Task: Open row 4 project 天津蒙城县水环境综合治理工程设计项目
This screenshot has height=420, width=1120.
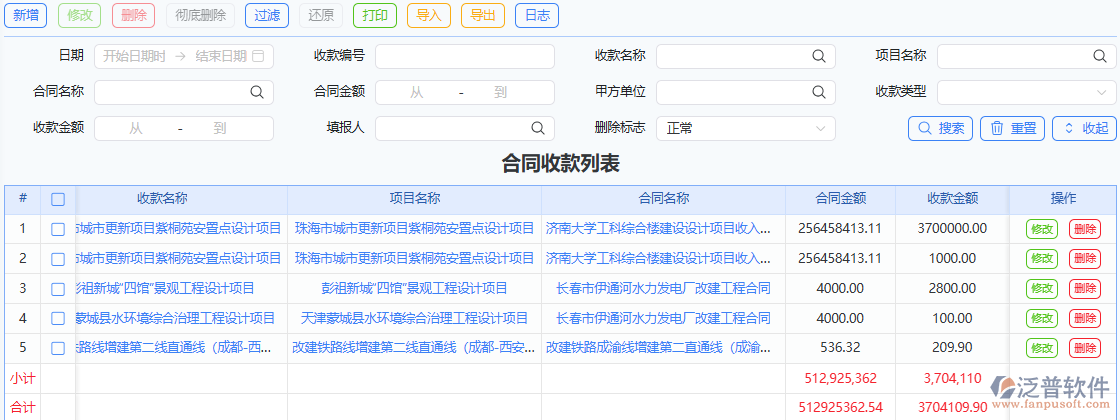Action: pyautogui.click(x=414, y=319)
